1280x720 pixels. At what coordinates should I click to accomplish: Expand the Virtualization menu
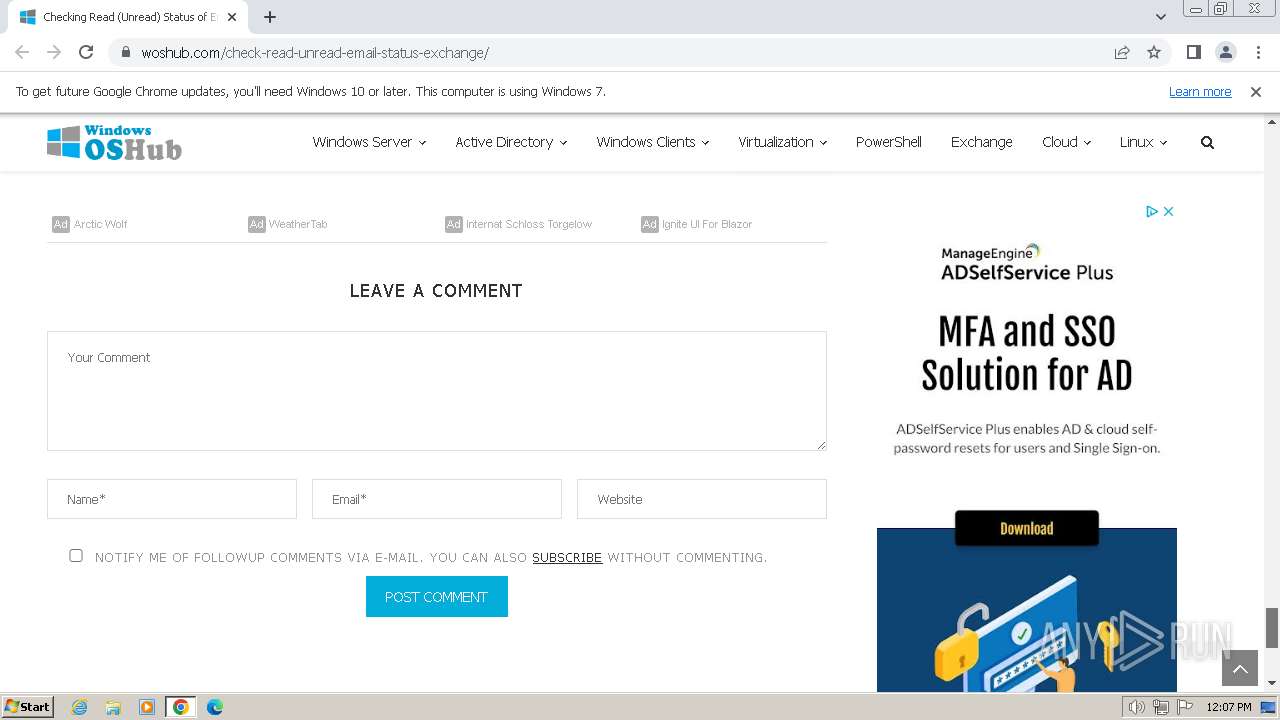[782, 142]
